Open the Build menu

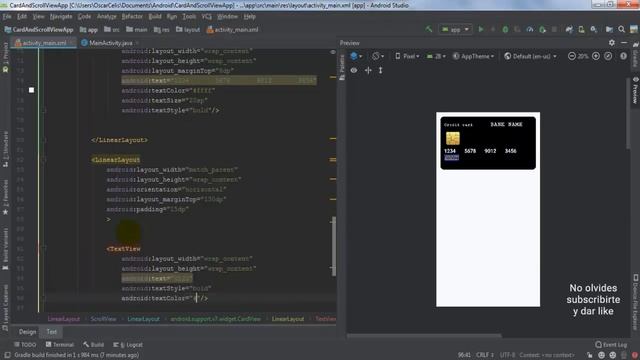155,17
